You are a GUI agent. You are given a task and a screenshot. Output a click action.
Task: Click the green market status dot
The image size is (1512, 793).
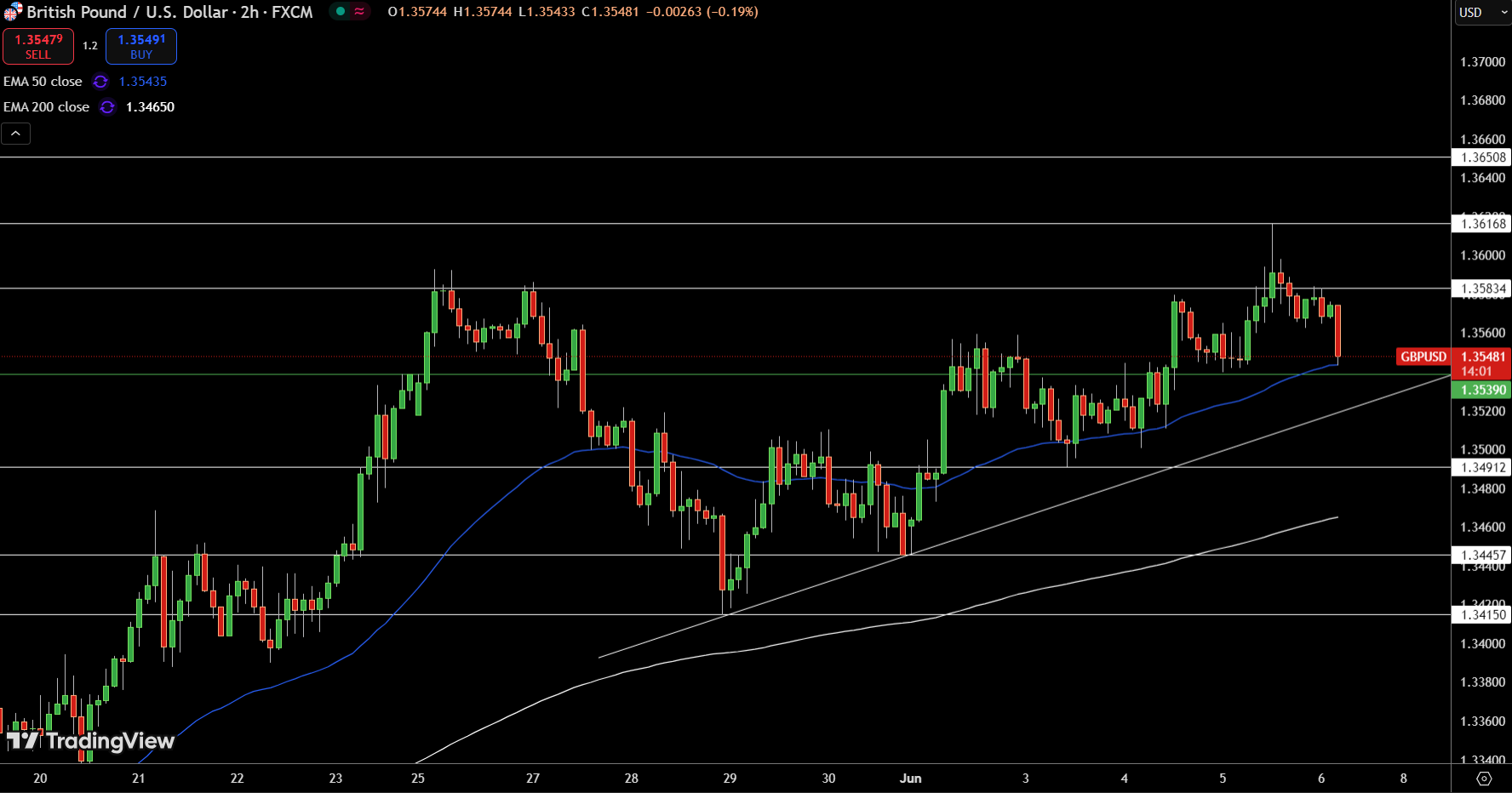coord(341,11)
